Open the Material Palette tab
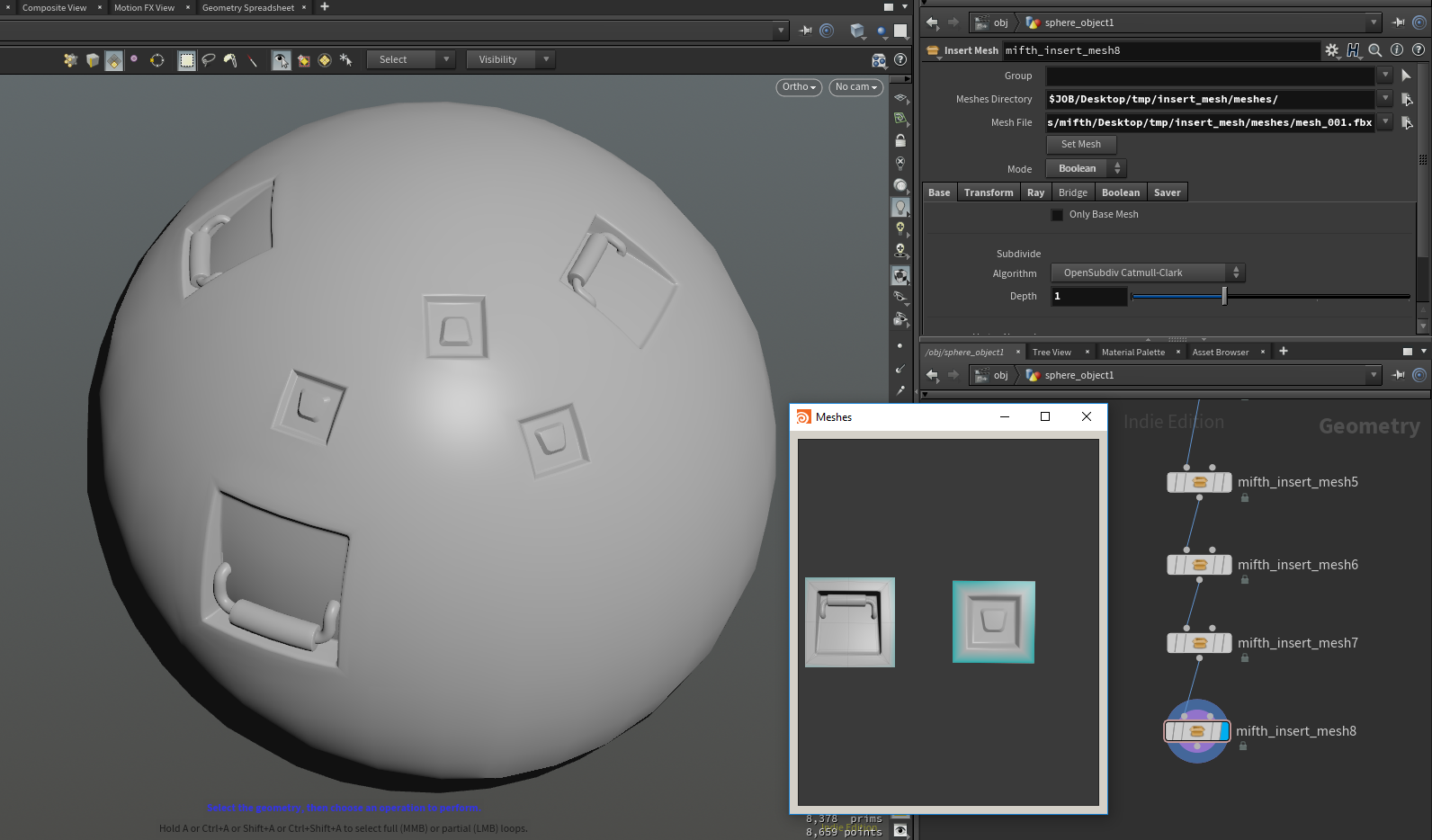1432x840 pixels. click(x=1133, y=352)
